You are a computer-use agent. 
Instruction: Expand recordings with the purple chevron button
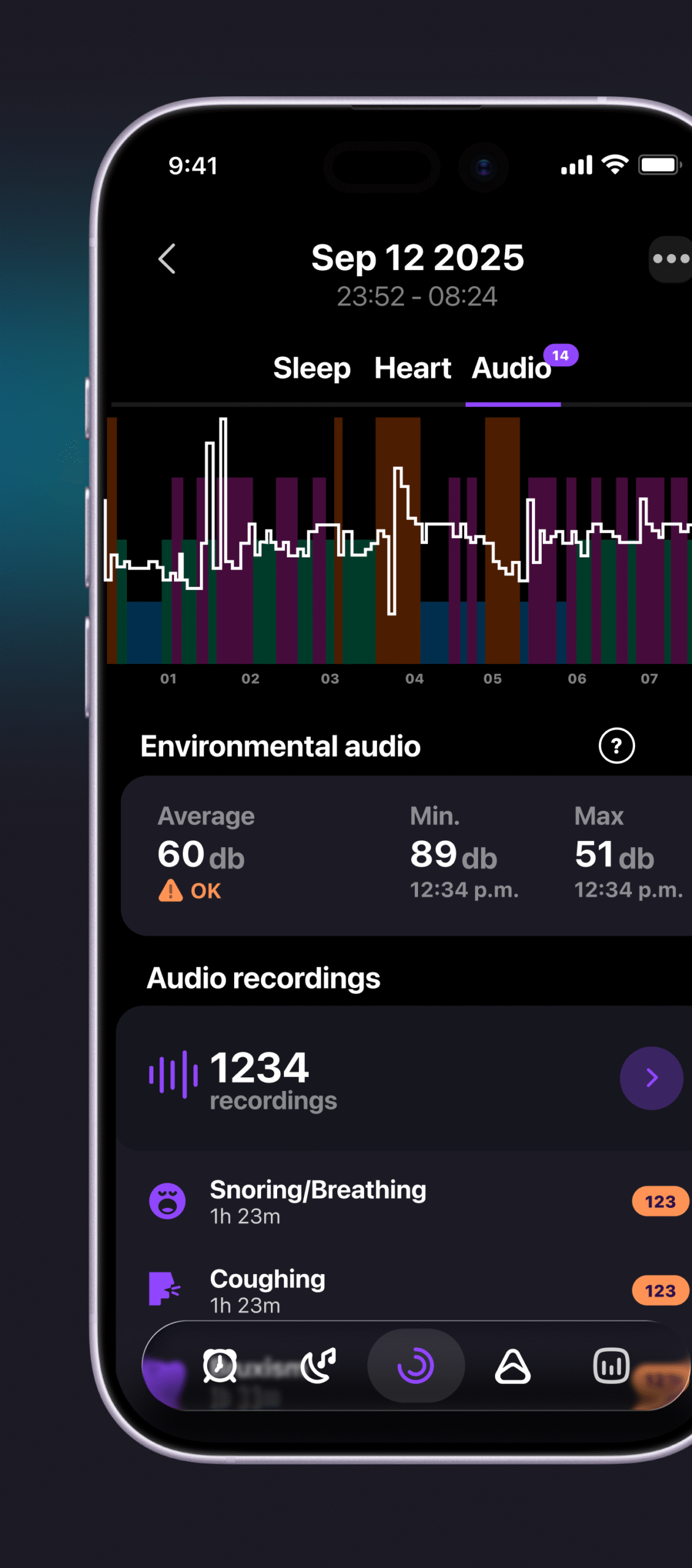pos(651,1078)
